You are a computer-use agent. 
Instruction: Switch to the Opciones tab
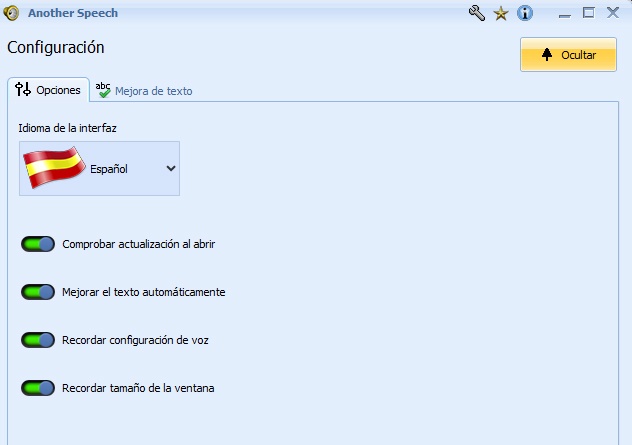(48, 89)
